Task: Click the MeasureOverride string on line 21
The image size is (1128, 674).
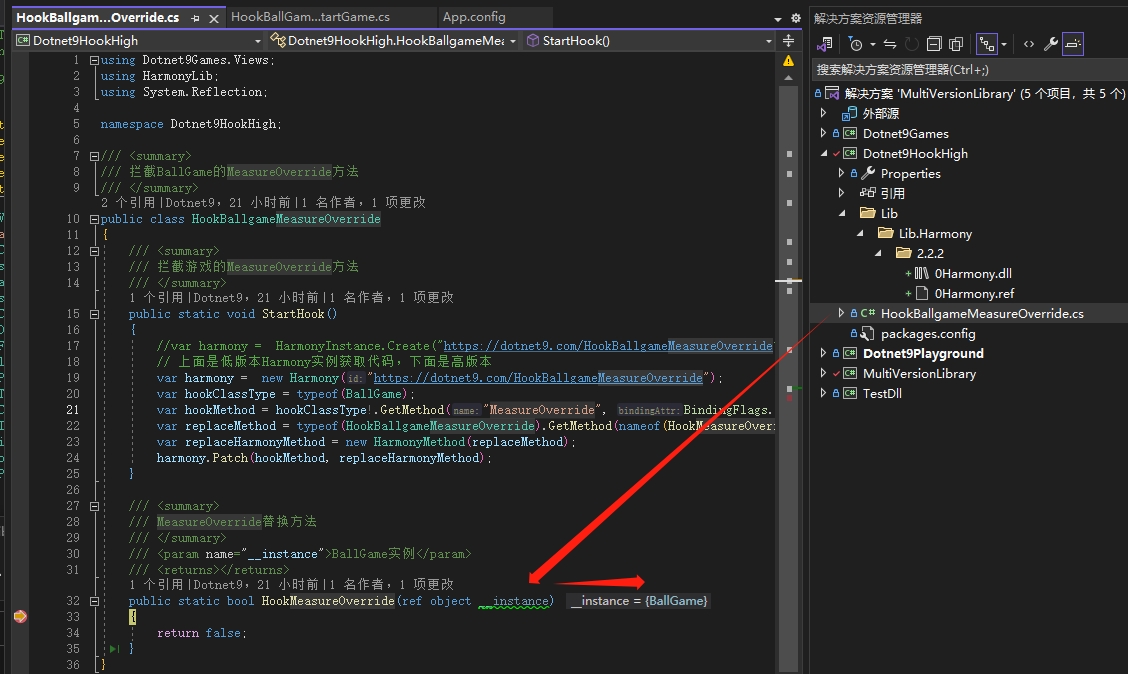Action: [542, 410]
